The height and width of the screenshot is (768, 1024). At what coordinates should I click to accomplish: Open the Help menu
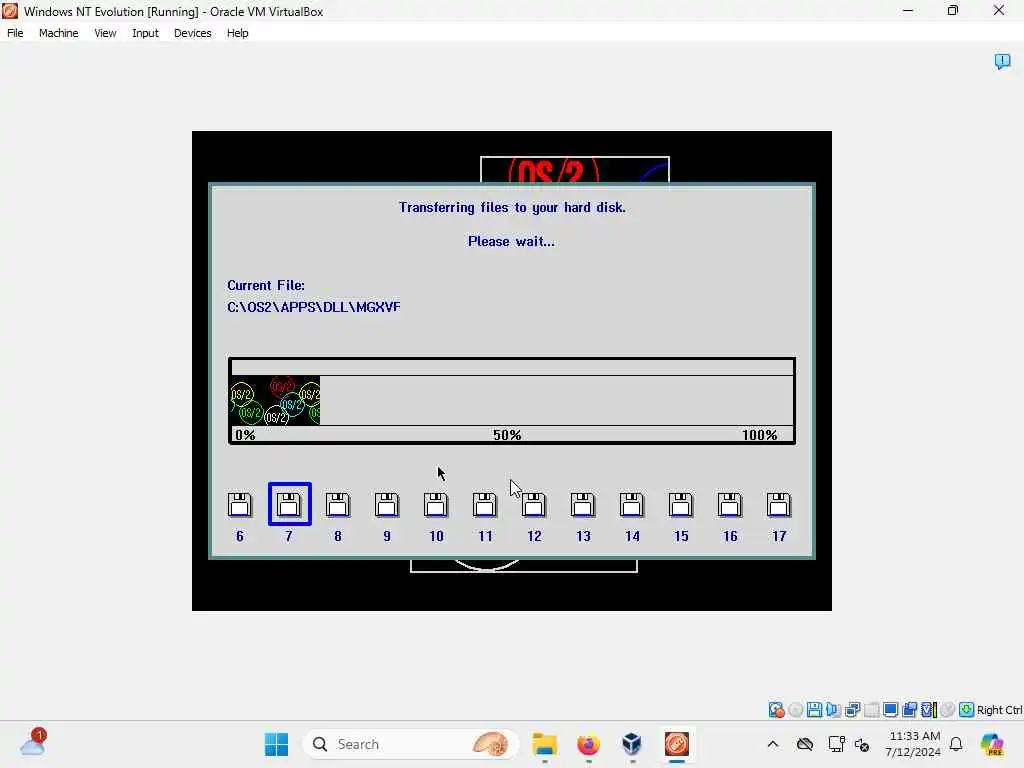point(238,33)
